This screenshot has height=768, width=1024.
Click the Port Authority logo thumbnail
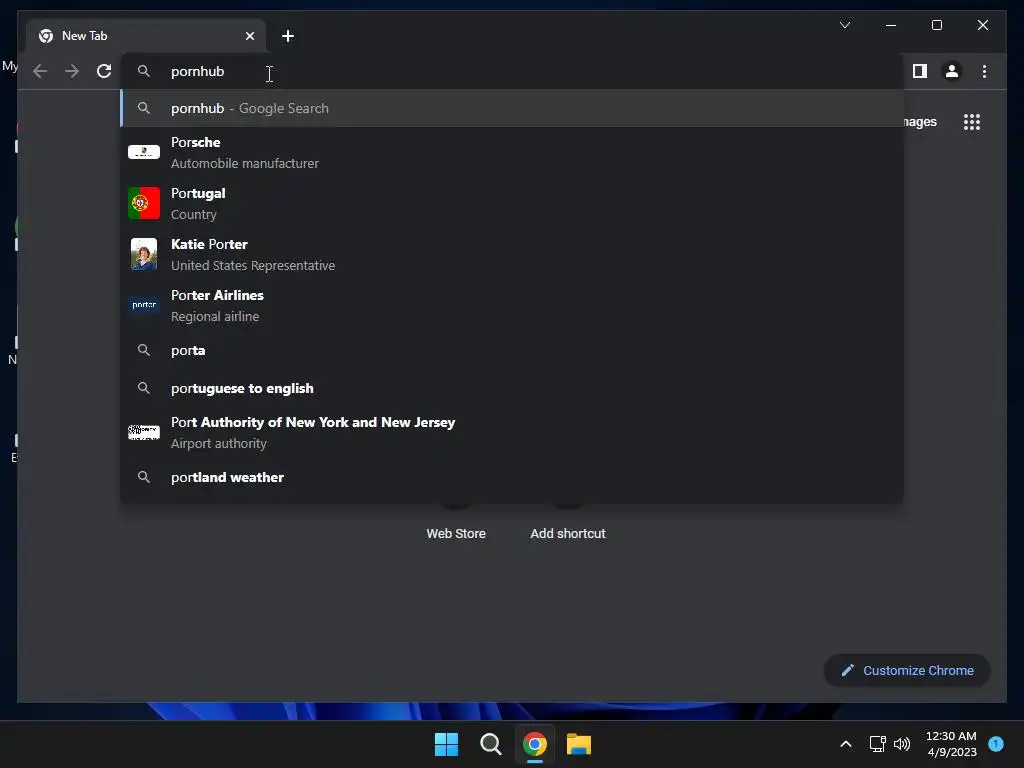[144, 432]
